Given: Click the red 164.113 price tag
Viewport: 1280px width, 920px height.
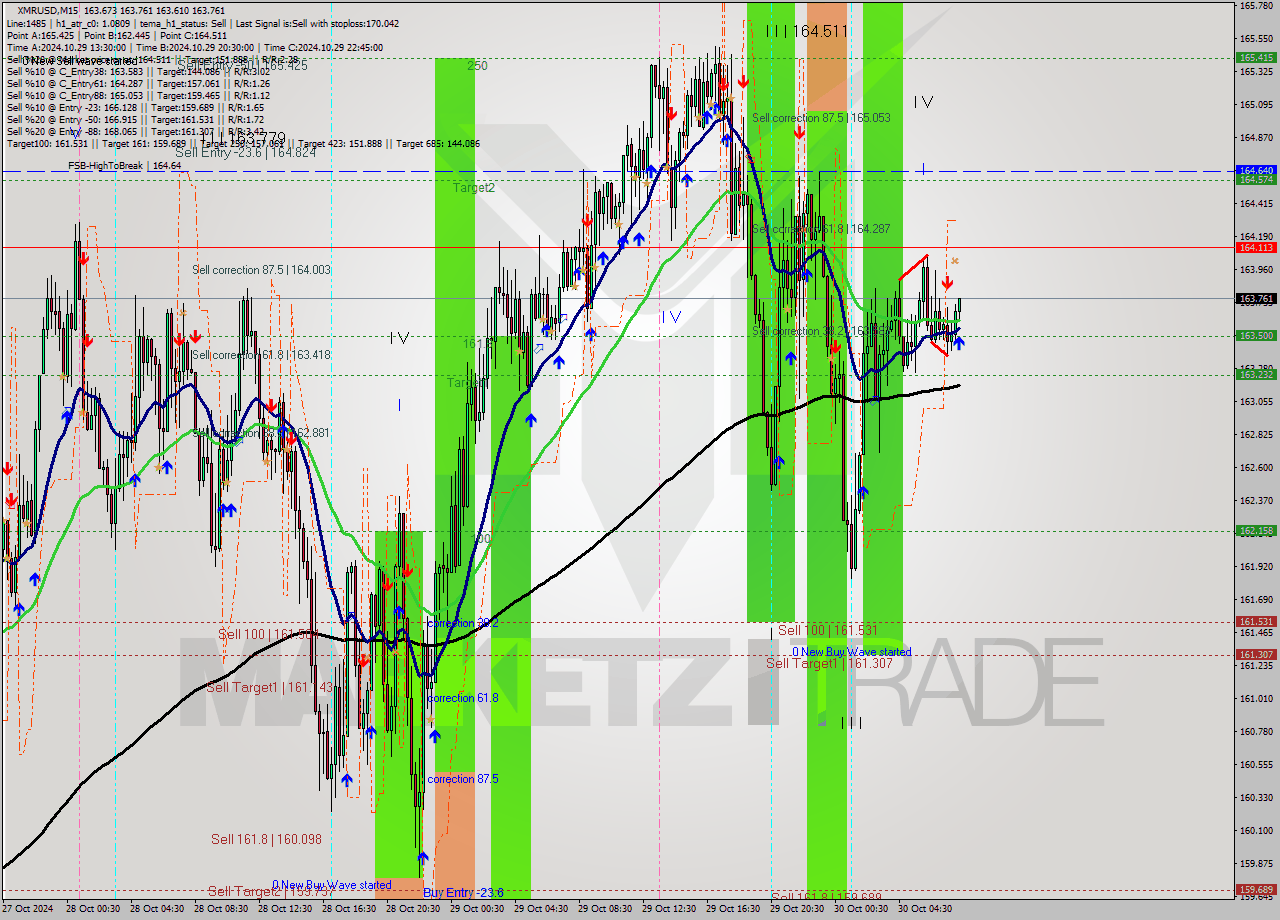Looking at the screenshot, I should (1256, 247).
